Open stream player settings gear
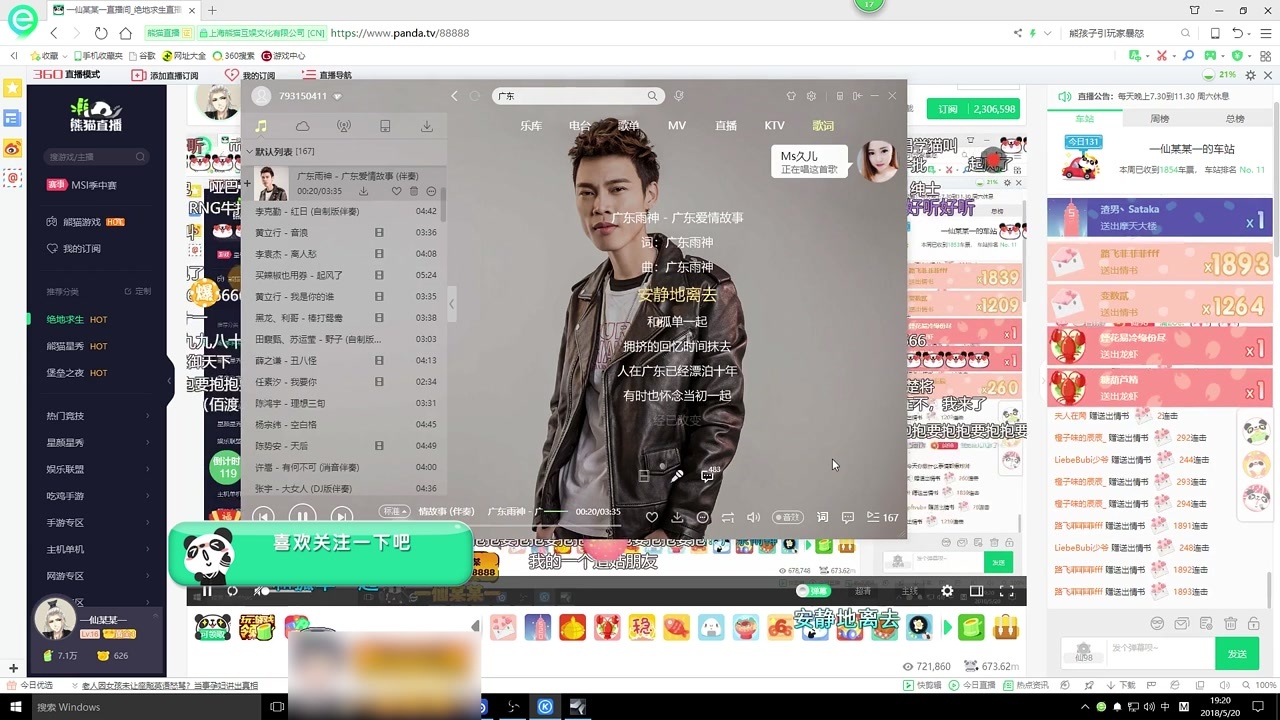The image size is (1280, 720). [947, 591]
